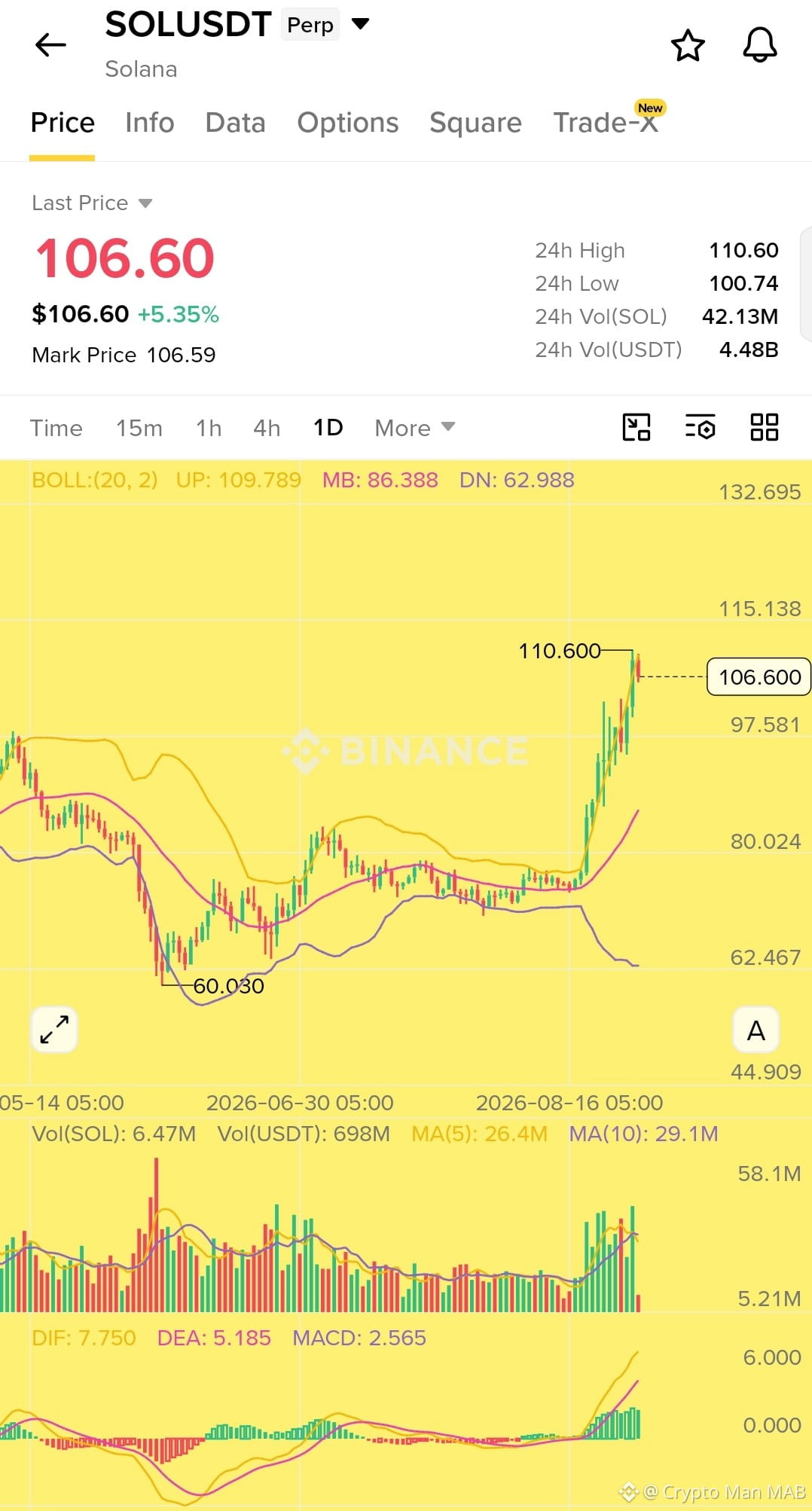
Task: Tap the UP: 109.789 Bollinger value
Action: [x=238, y=480]
